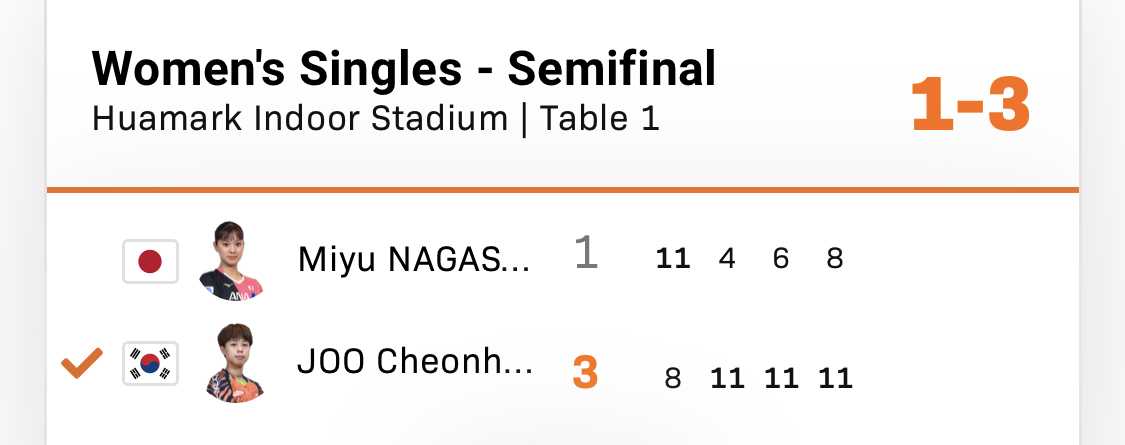The image size is (1125, 445).
Task: Select Nagasaki's second game score of 4
Action: coord(727,259)
